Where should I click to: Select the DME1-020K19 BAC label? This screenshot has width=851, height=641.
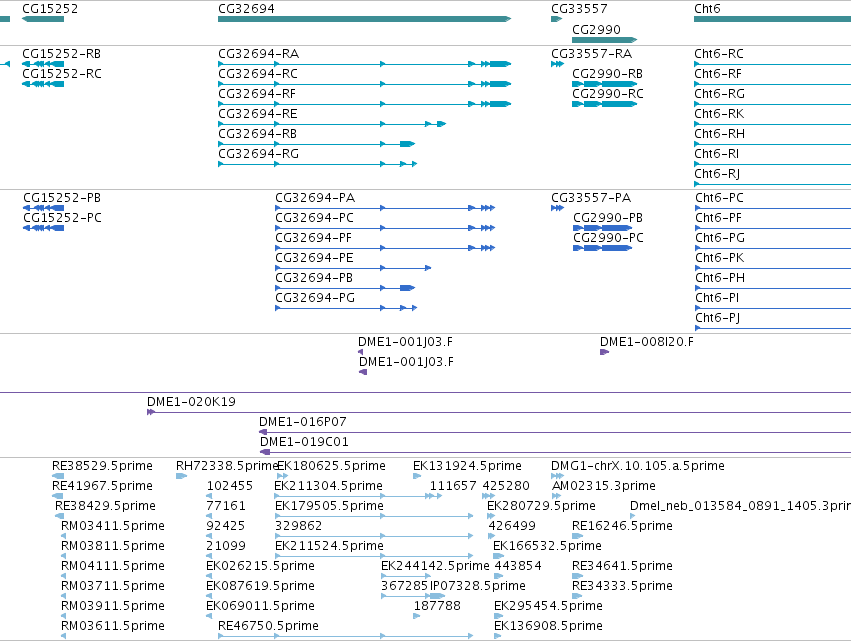(x=191, y=402)
